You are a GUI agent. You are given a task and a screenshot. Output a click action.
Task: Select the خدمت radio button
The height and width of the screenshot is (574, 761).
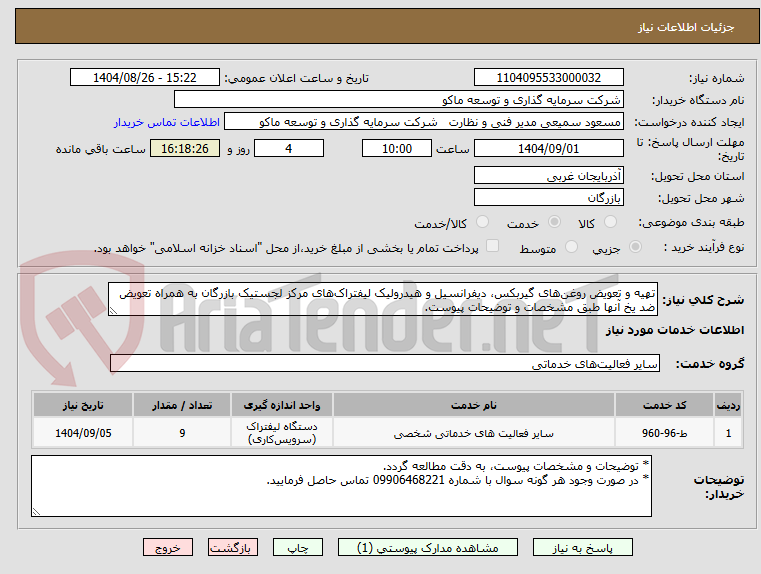(554, 222)
